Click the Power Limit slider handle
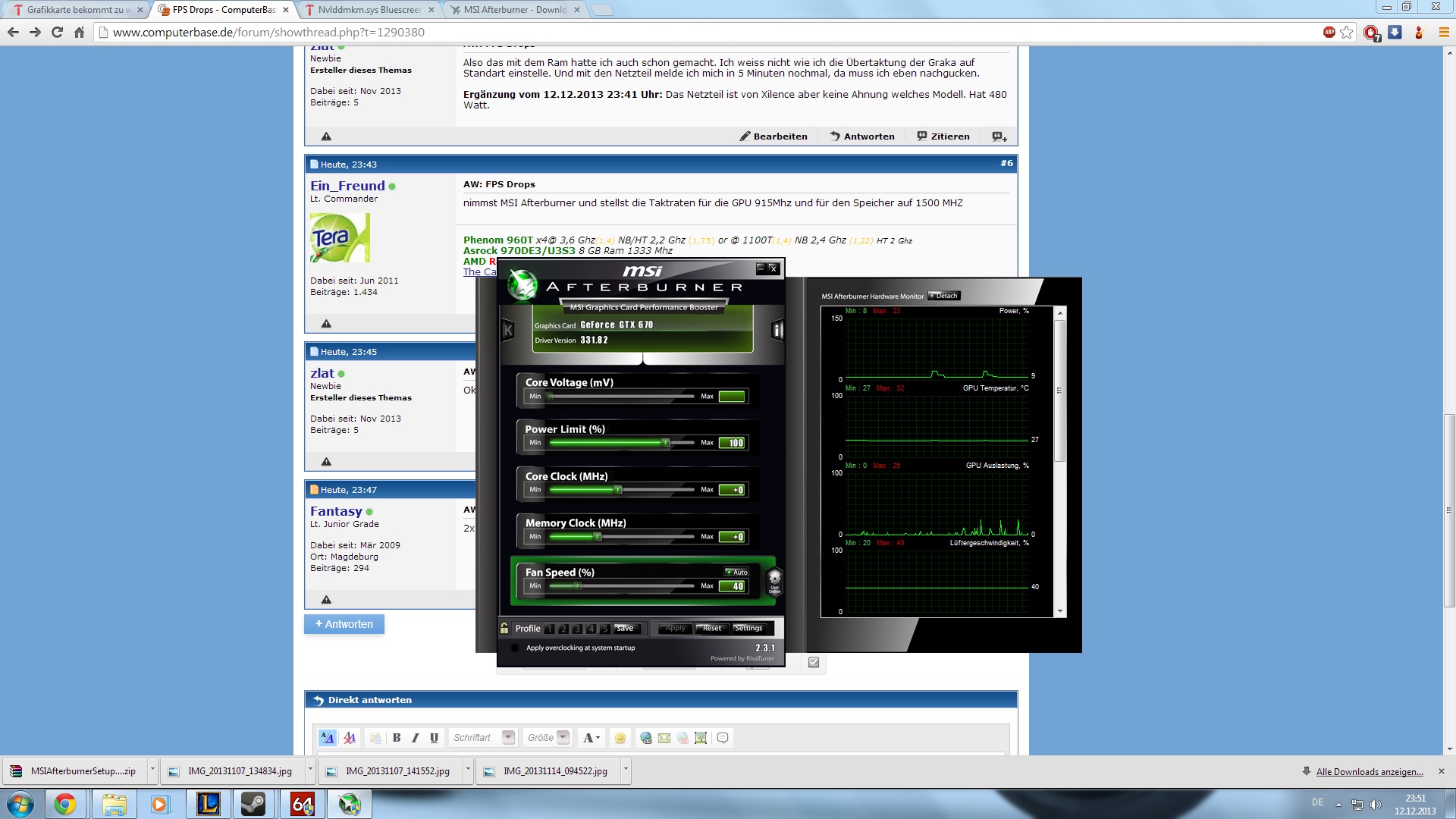Viewport: 1456px width, 819px height. click(x=665, y=443)
